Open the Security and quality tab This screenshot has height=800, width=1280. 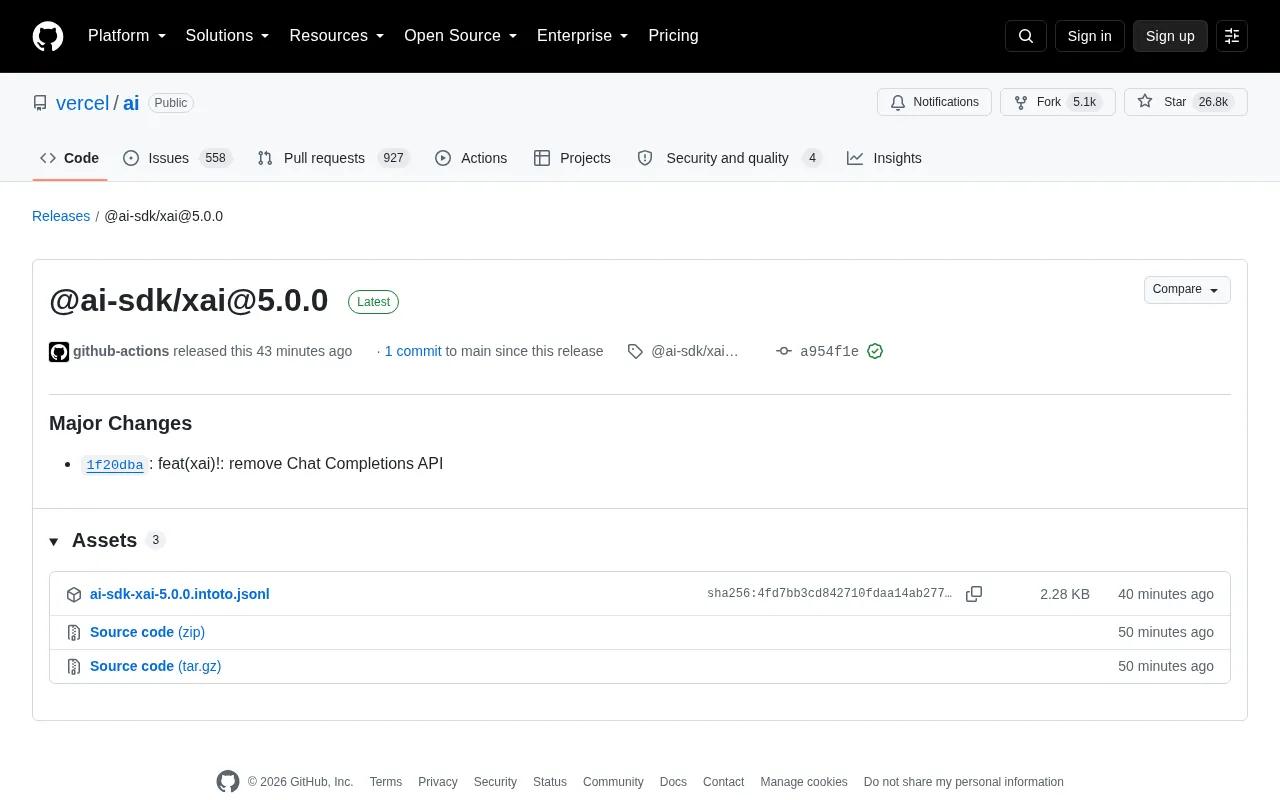click(729, 158)
